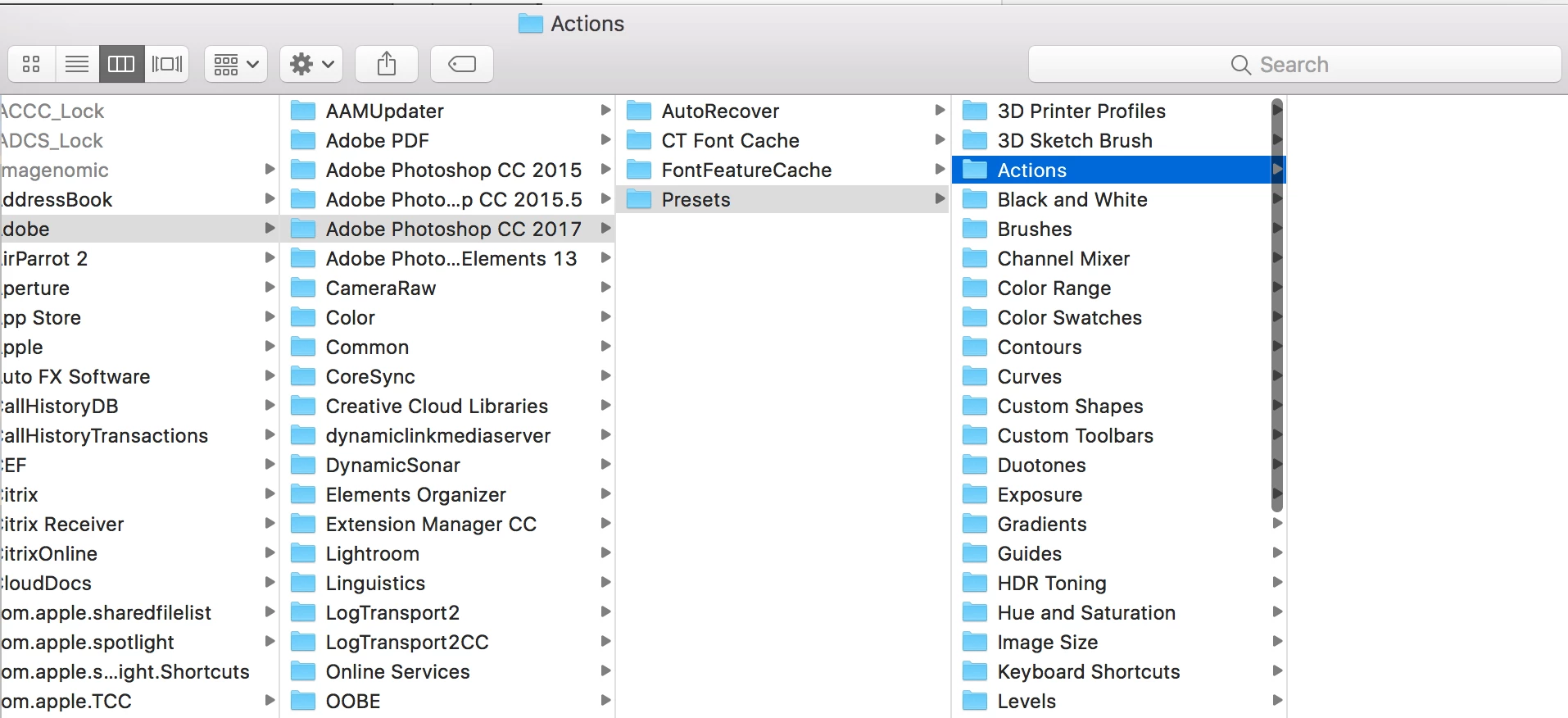Viewport: 1568px width, 718px height.
Task: Select the Extension Manager CC folder
Action: tap(447, 524)
